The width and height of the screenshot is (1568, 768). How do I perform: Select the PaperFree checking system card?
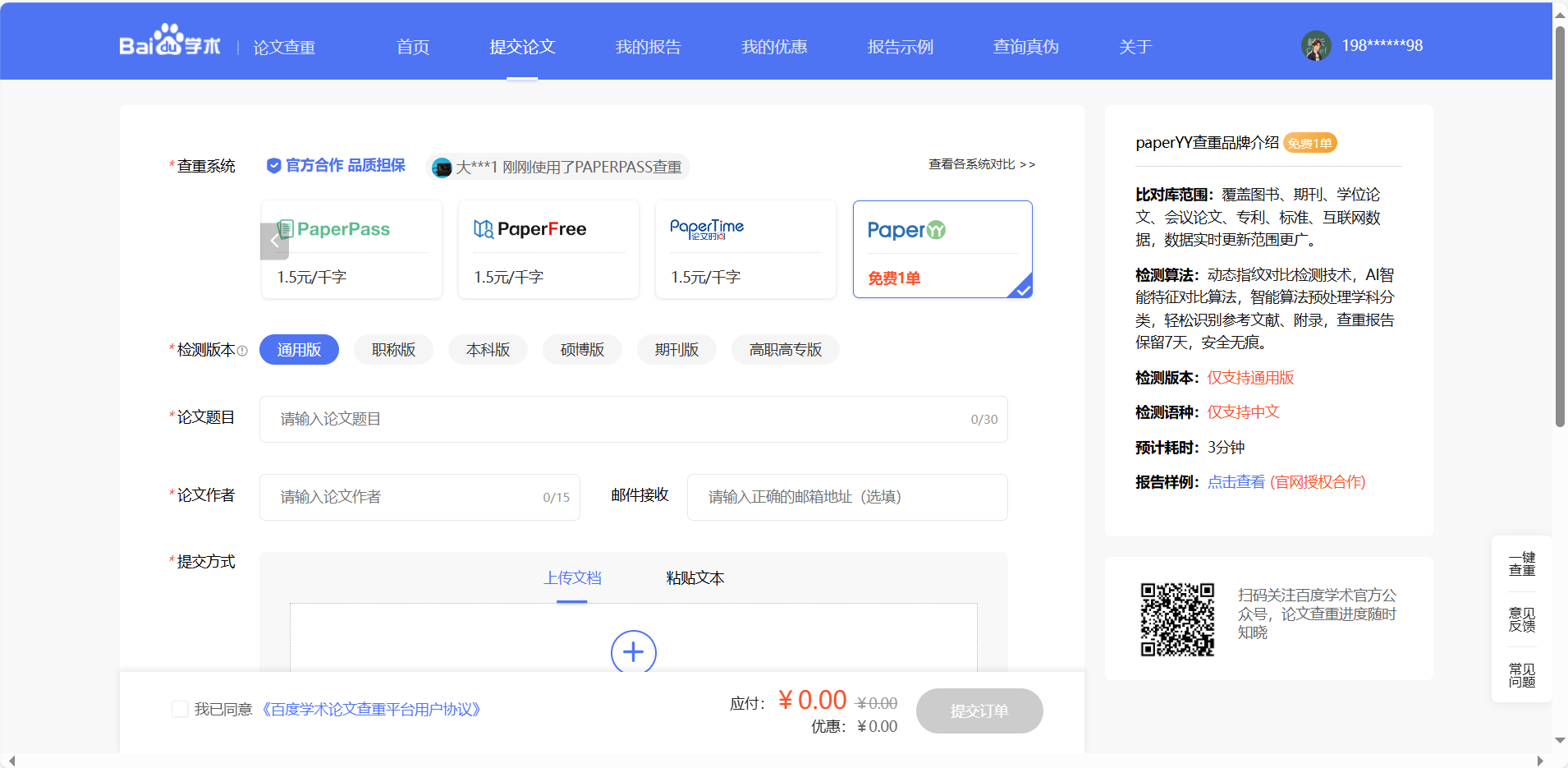[548, 249]
